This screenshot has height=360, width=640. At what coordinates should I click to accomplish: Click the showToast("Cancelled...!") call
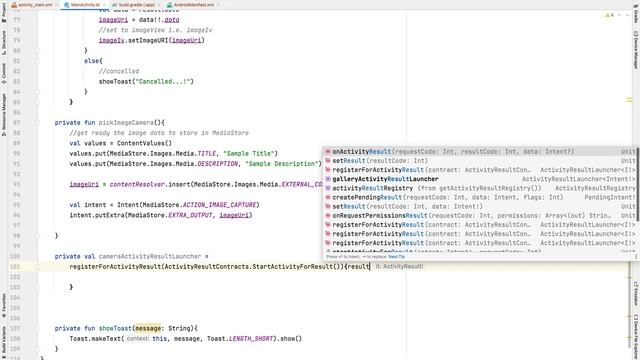146,82
